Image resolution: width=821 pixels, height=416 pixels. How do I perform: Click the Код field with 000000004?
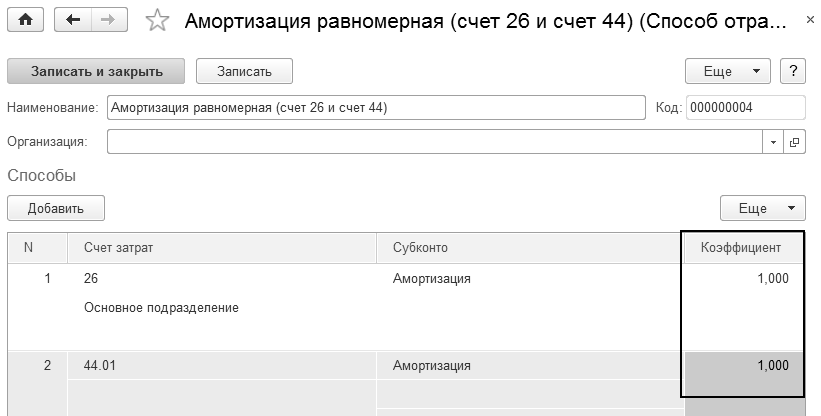coord(745,107)
